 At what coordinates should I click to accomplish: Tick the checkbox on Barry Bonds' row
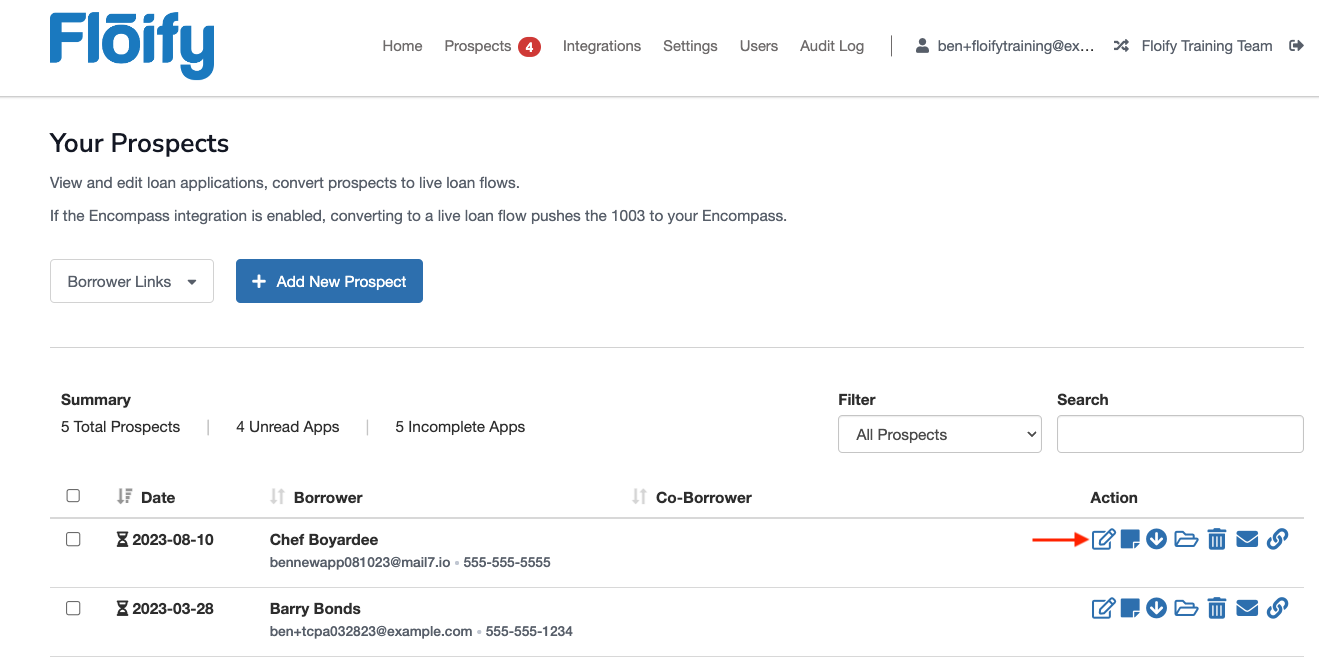73,608
